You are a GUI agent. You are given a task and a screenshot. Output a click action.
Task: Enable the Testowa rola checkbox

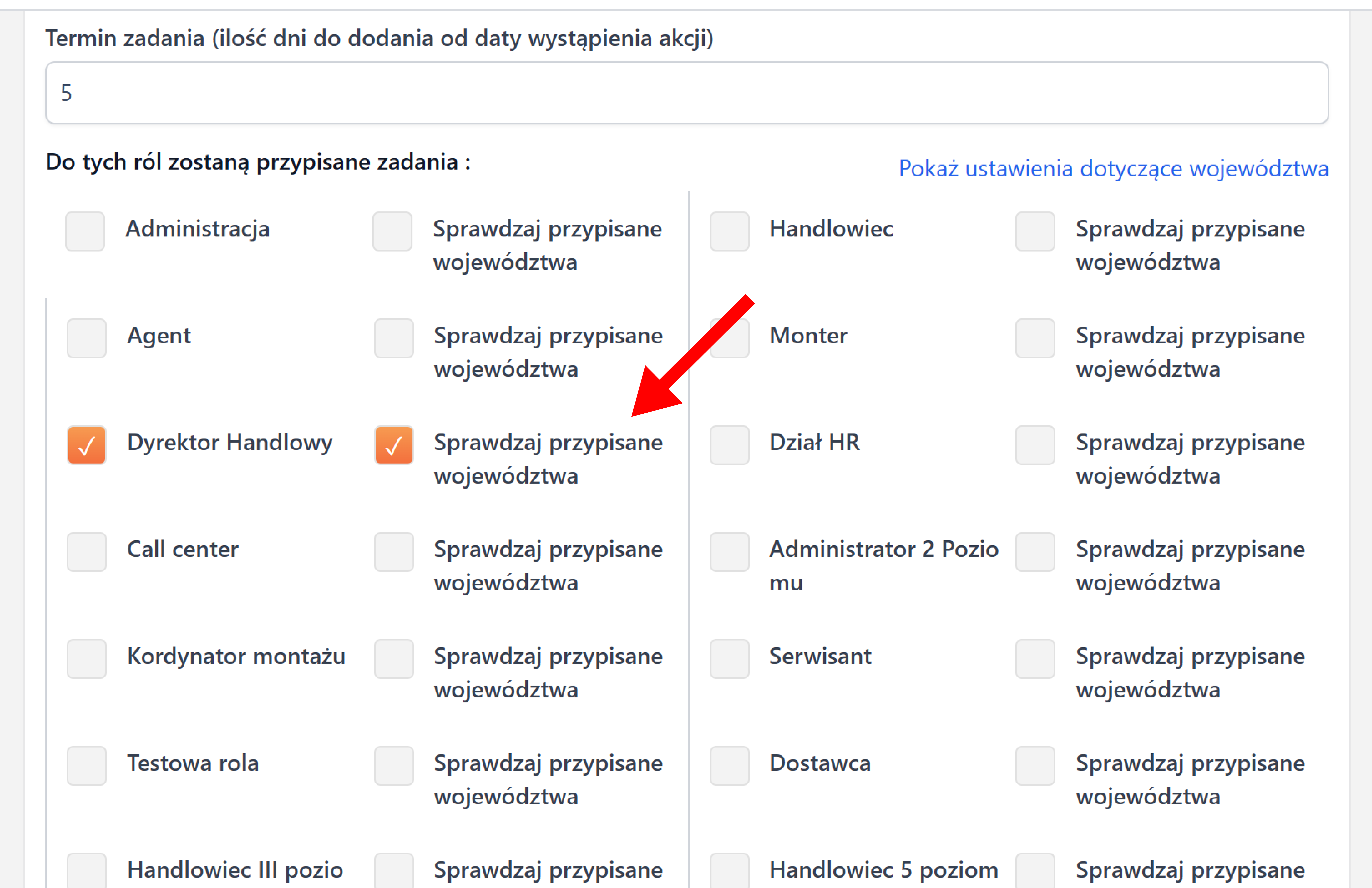86,765
